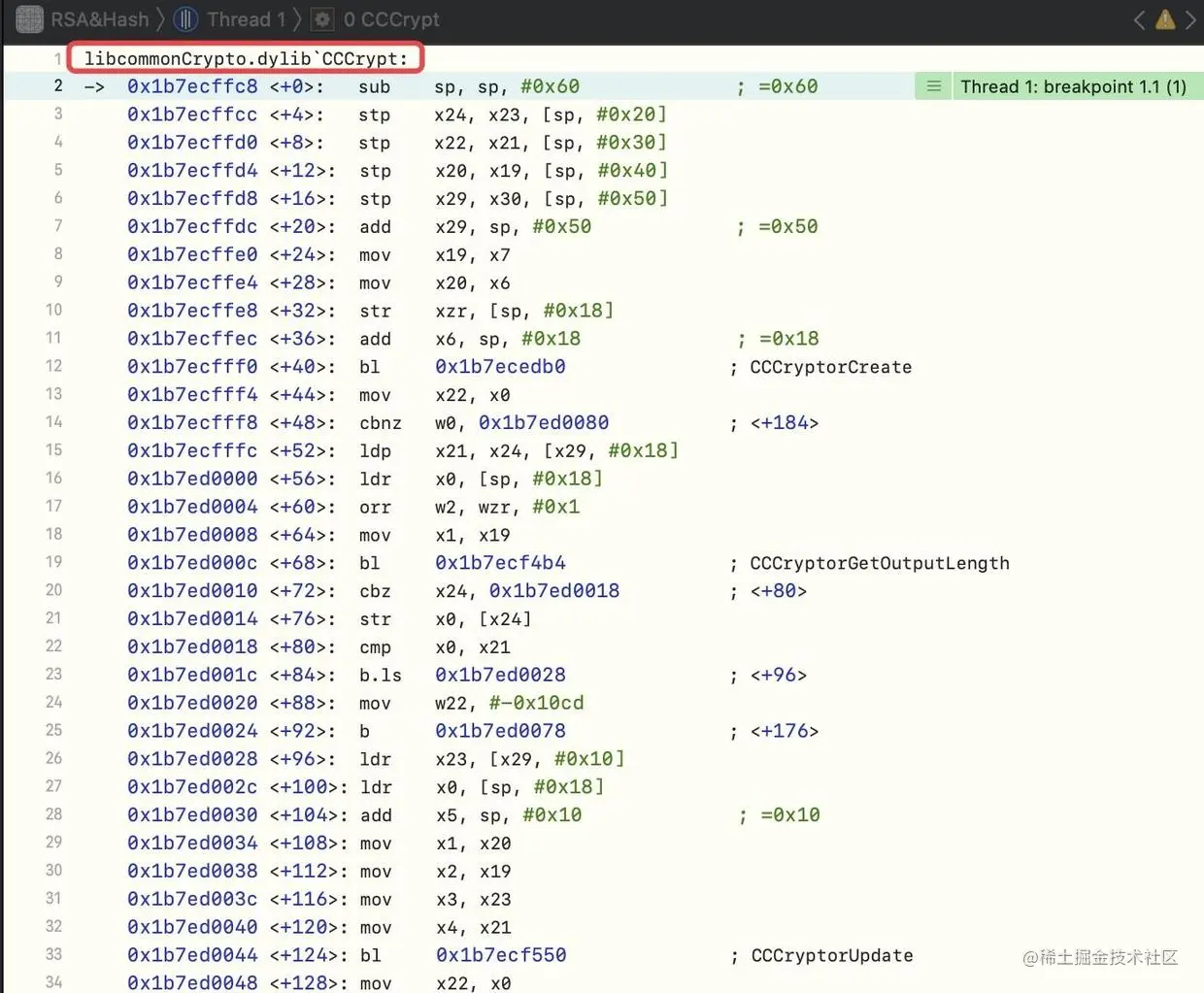Click the breakpoint annotation lines icon
The image size is (1204, 993).
(933, 86)
